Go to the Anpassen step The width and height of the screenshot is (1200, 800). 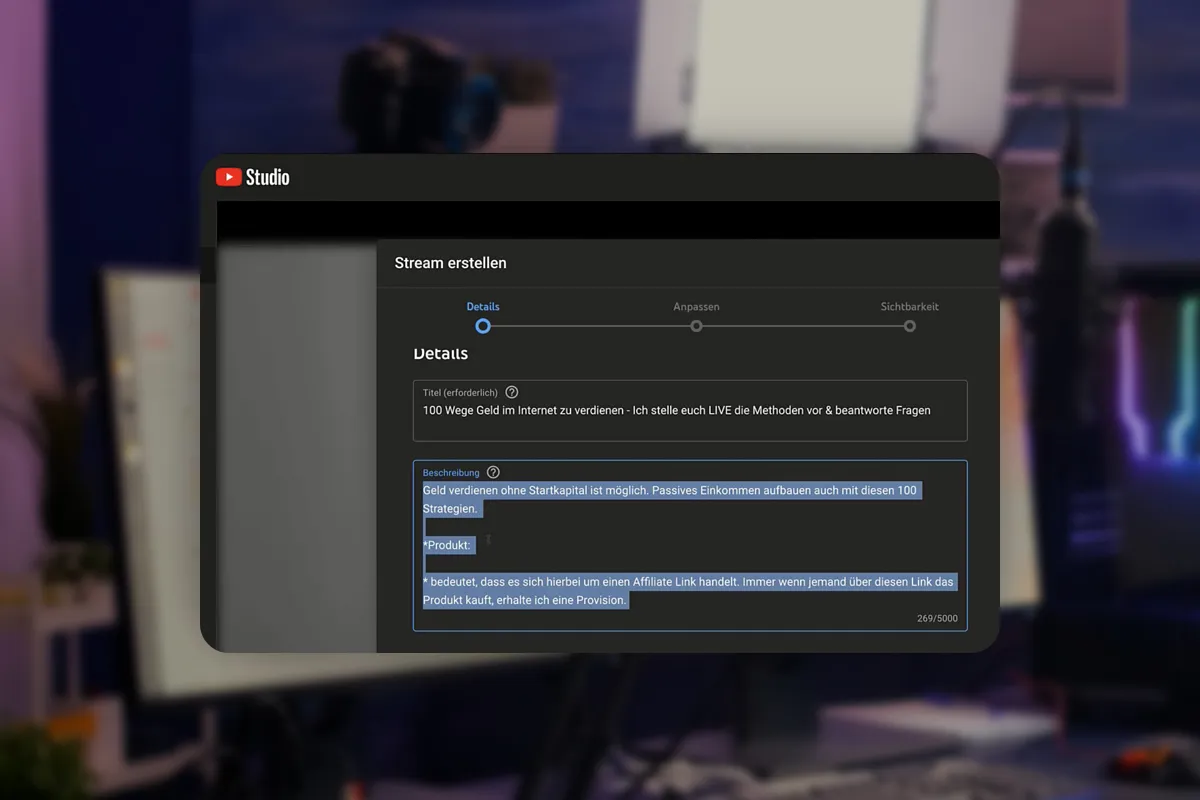coord(696,306)
